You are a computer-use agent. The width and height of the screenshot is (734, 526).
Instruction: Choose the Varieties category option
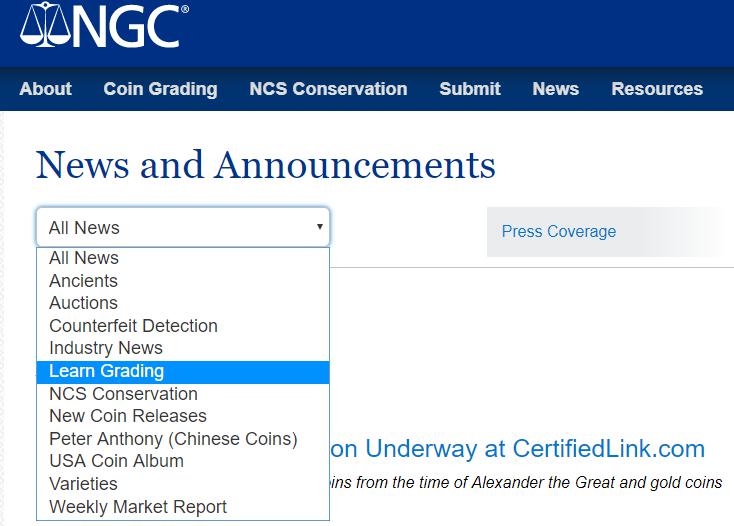[183, 484]
